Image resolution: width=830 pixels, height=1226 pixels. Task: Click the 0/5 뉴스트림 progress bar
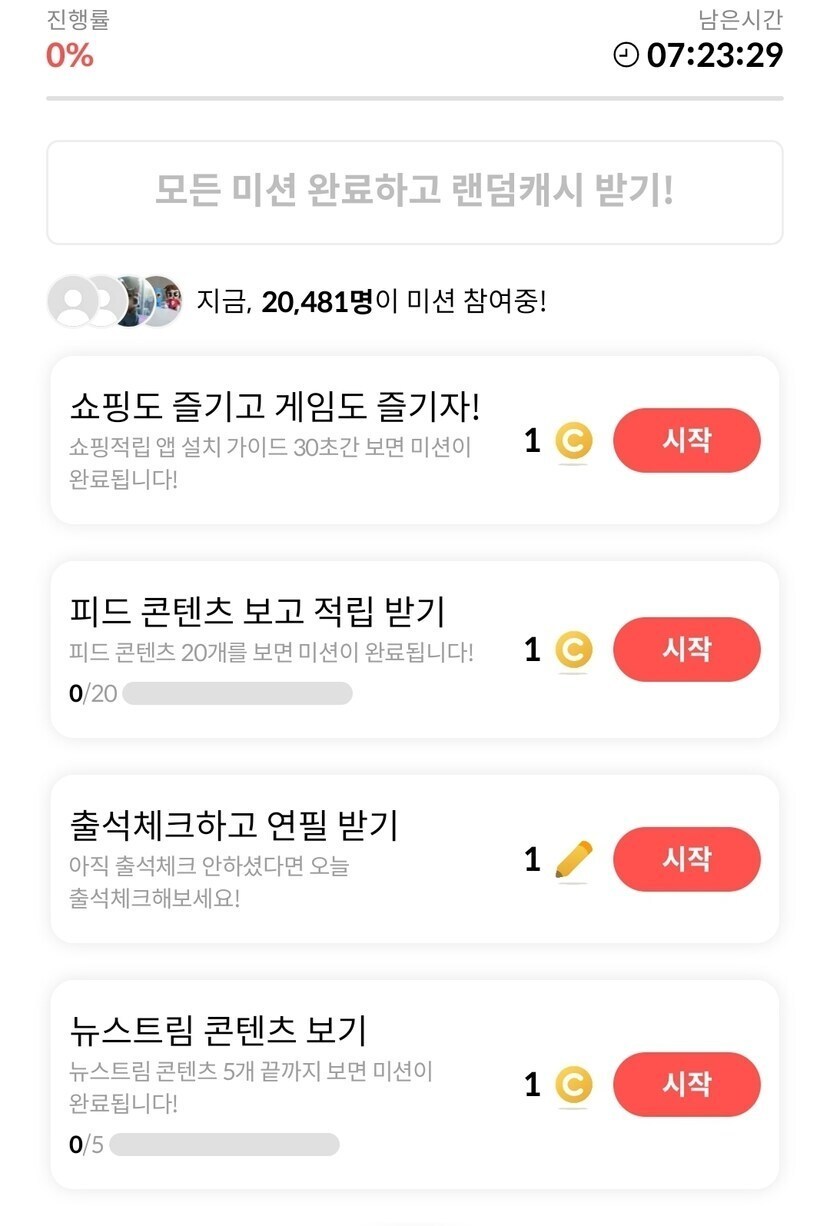pyautogui.click(x=224, y=1144)
